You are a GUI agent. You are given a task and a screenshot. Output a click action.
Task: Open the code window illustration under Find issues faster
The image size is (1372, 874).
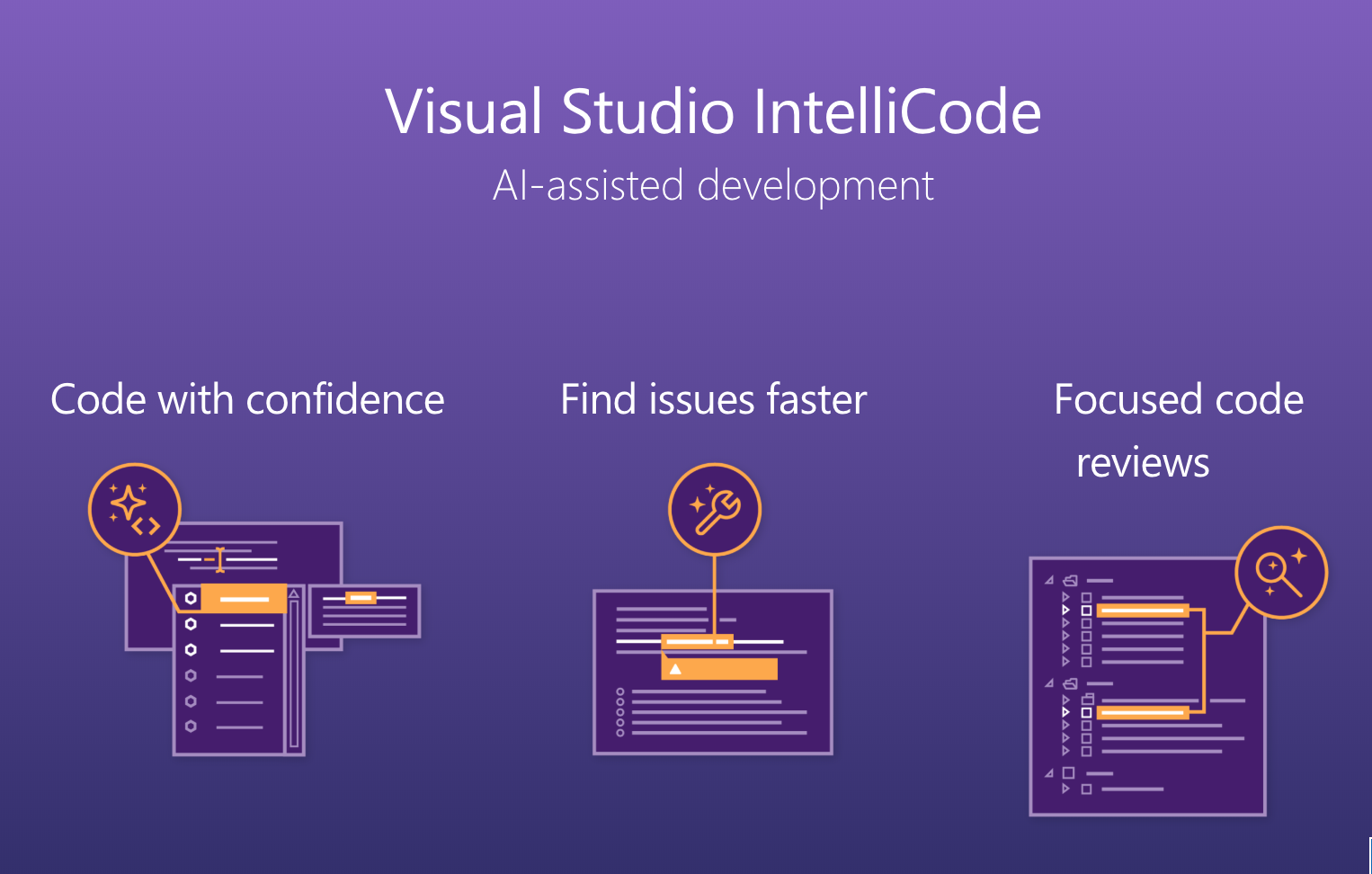tap(713, 672)
